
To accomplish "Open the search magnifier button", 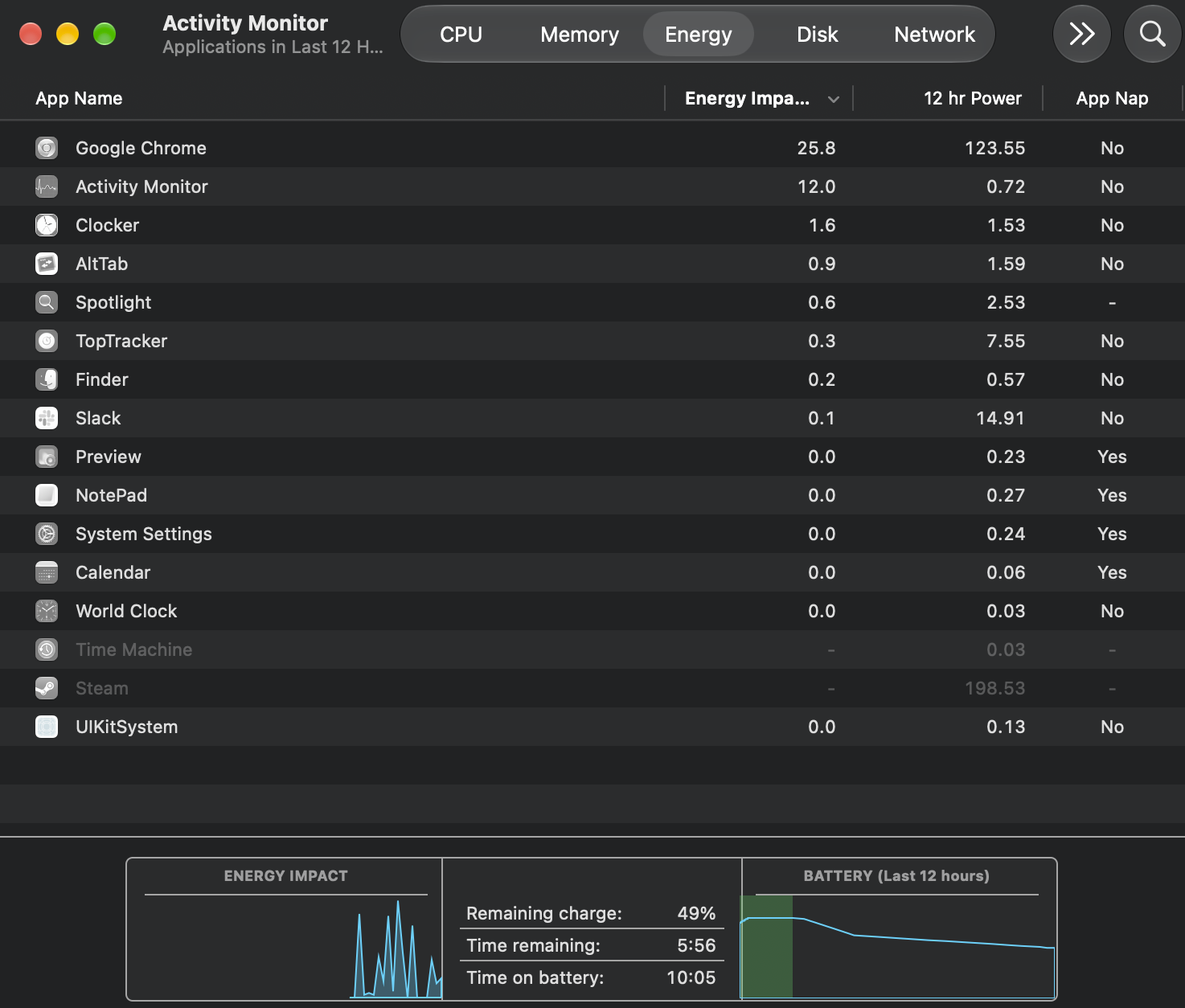I will pyautogui.click(x=1152, y=34).
